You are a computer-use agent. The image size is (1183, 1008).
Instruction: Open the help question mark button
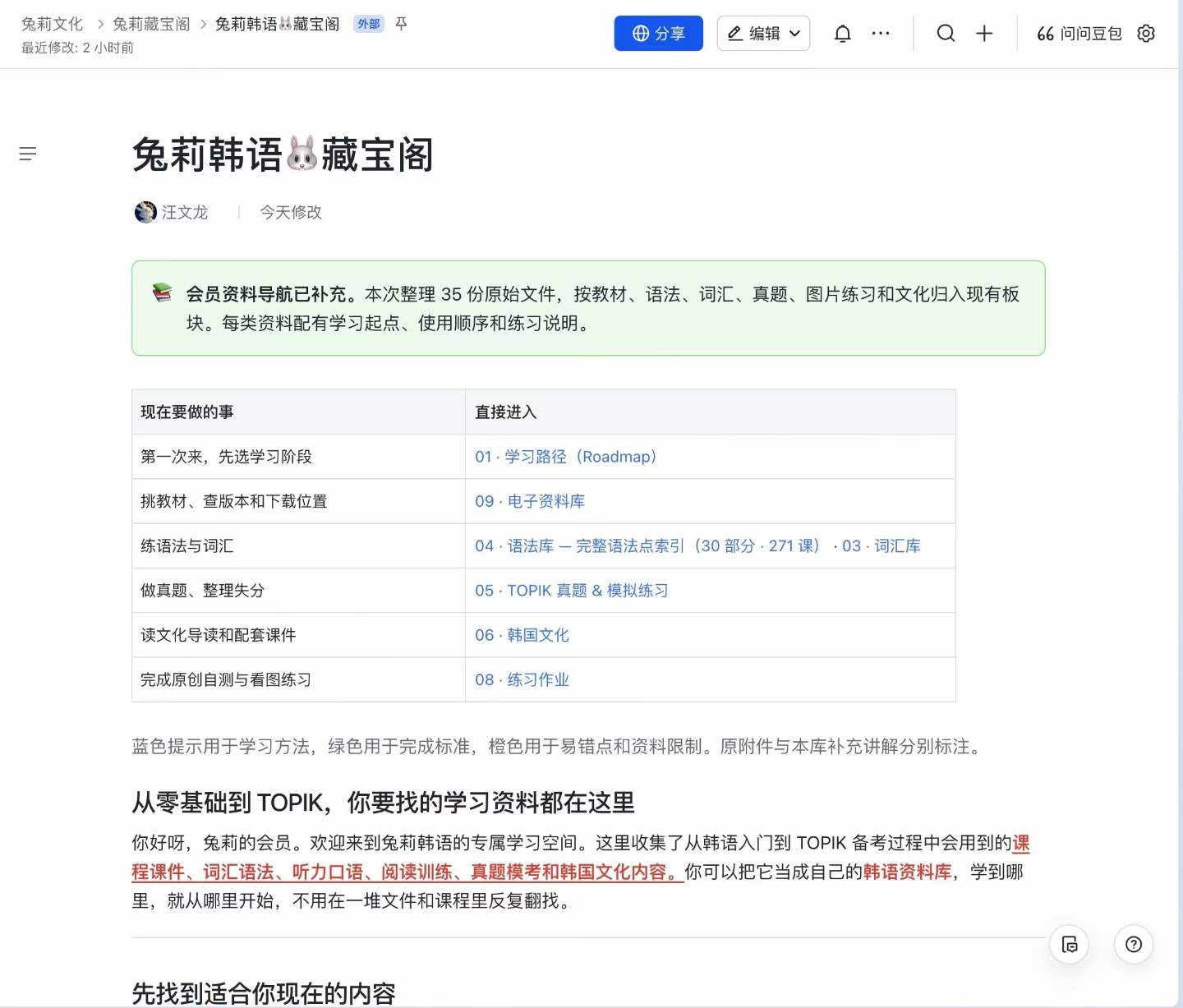(x=1134, y=945)
